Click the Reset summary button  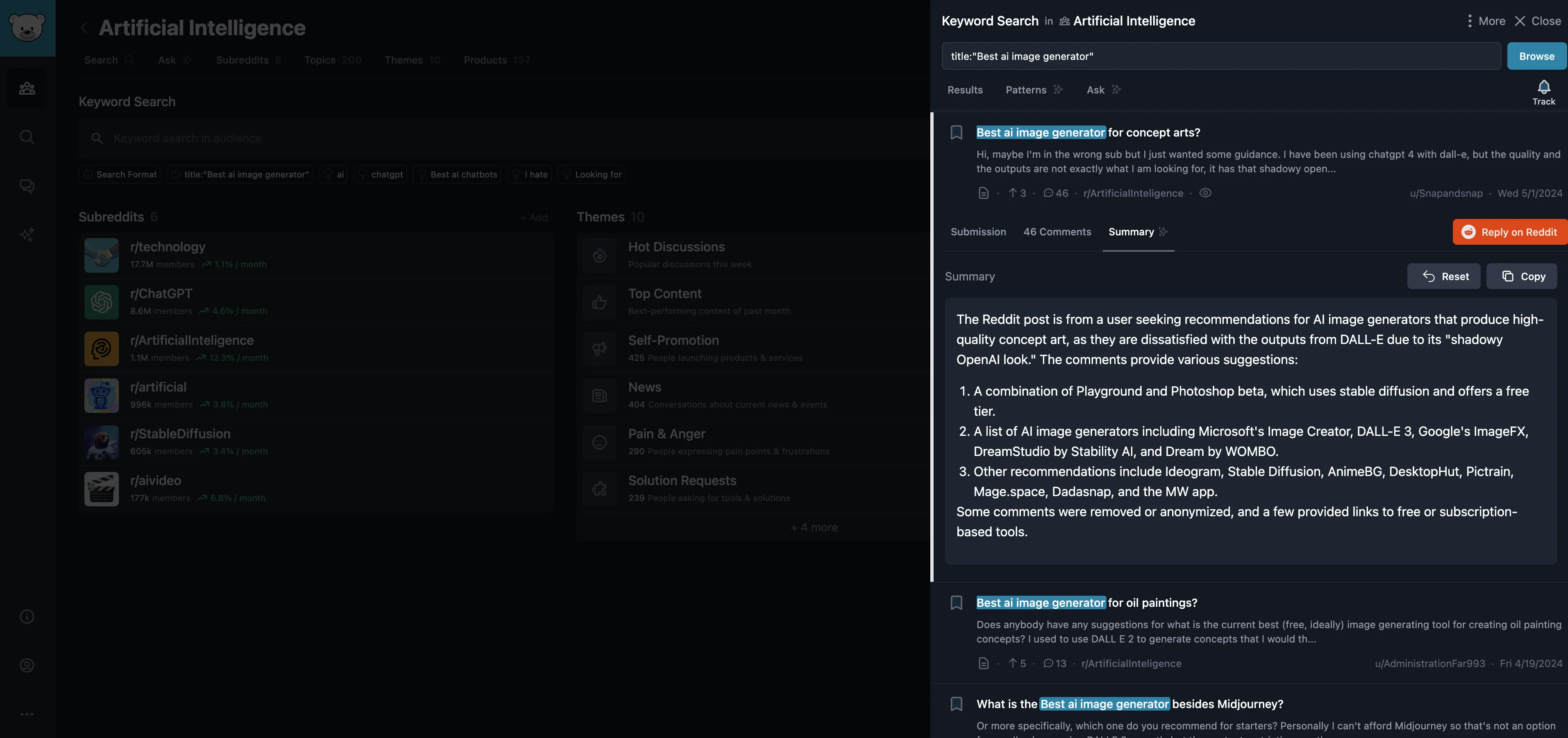coord(1443,276)
